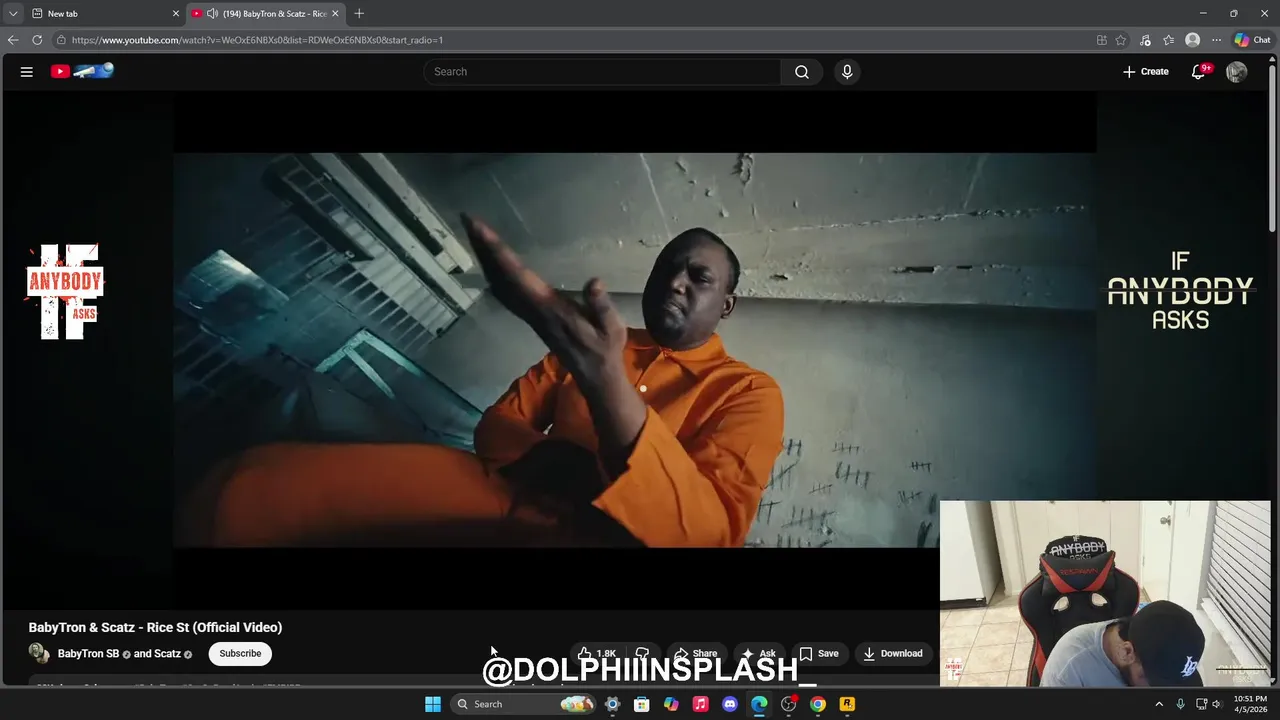Screen dimensions: 1280x720
Task: Open the app available icon in address bar
Action: point(1102,40)
